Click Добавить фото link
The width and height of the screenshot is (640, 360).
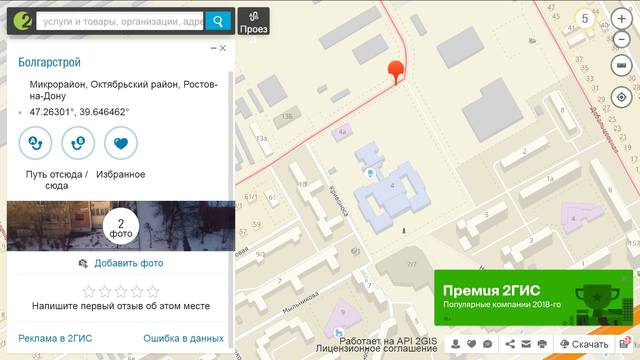129,263
